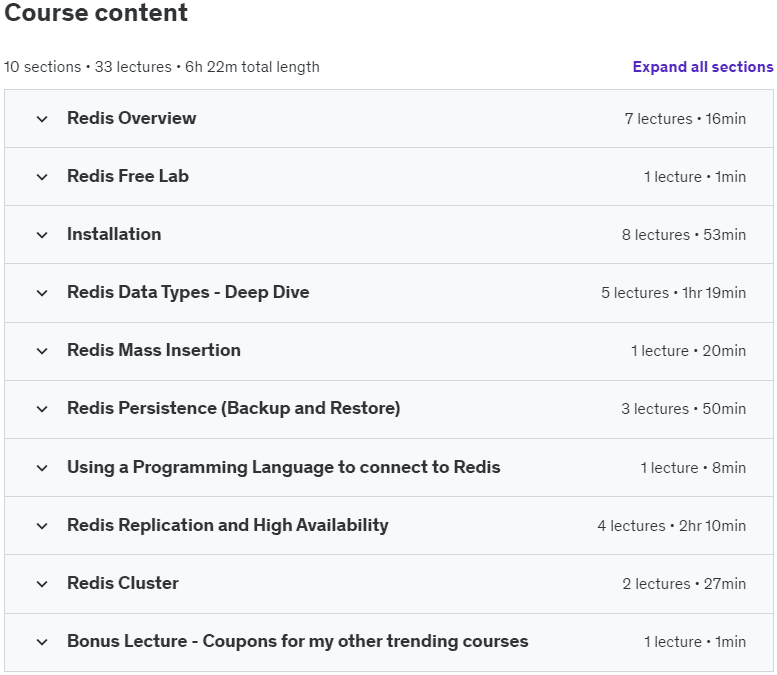Expand Redis Persistence (Backup and Restore) chevron
Viewport: 777px width, 675px height.
click(42, 409)
